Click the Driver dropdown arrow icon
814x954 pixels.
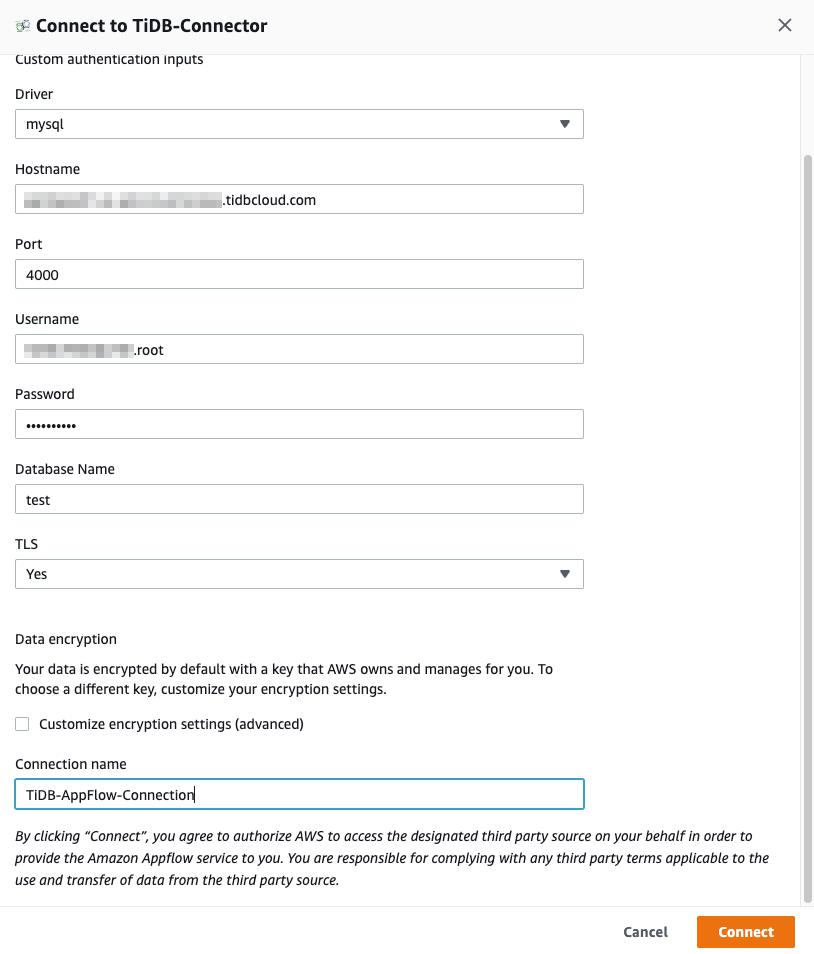567,124
